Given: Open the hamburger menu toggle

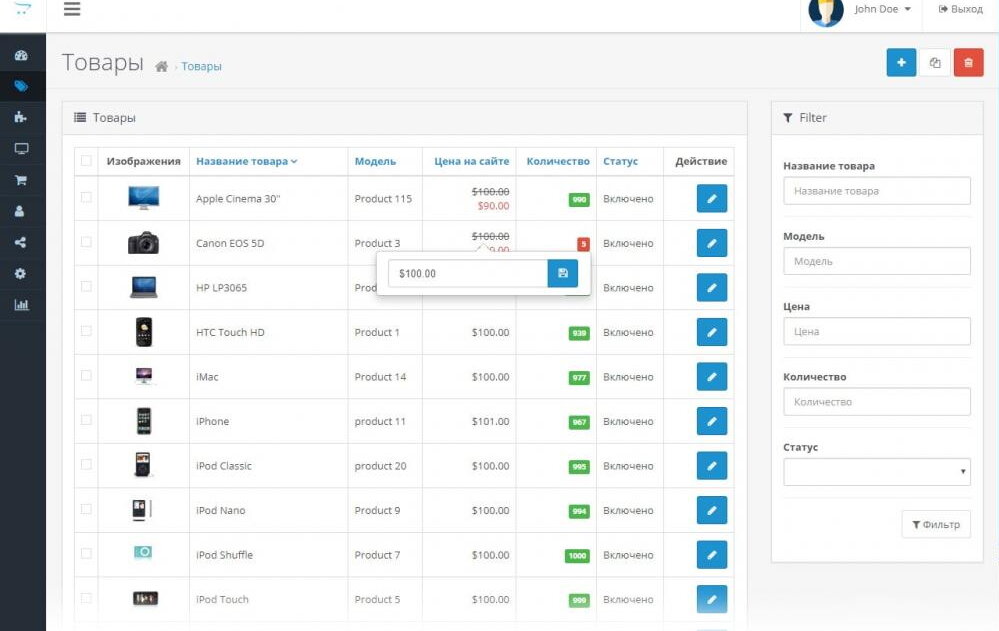Looking at the screenshot, I should click(72, 10).
